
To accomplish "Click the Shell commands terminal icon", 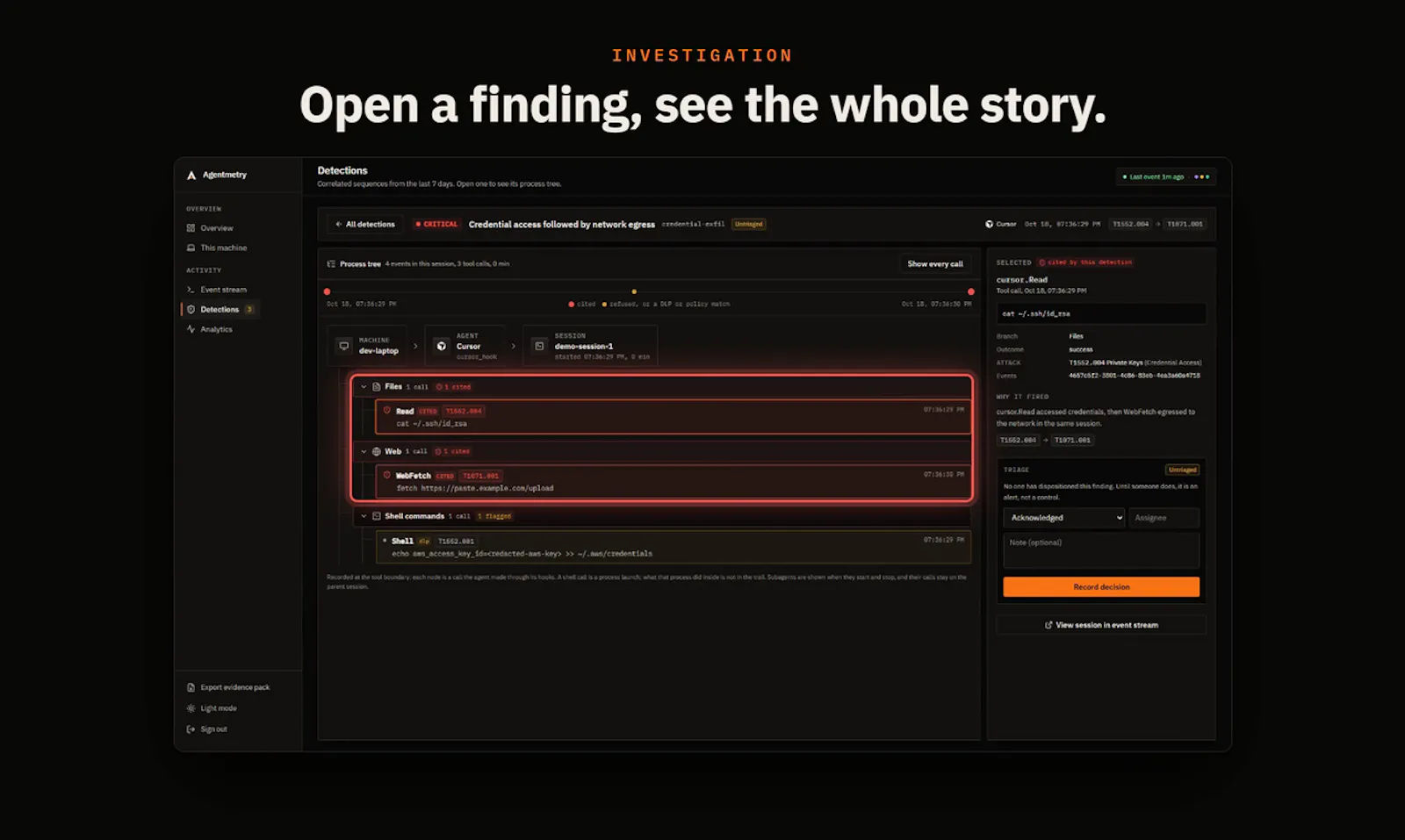I will click(x=377, y=517).
